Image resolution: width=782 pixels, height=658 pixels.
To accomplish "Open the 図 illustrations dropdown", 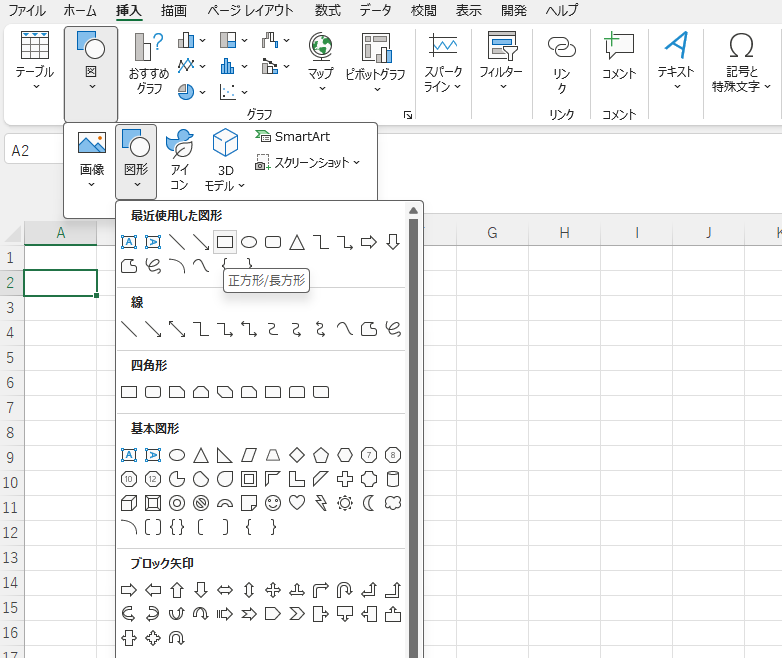I will coord(91,74).
